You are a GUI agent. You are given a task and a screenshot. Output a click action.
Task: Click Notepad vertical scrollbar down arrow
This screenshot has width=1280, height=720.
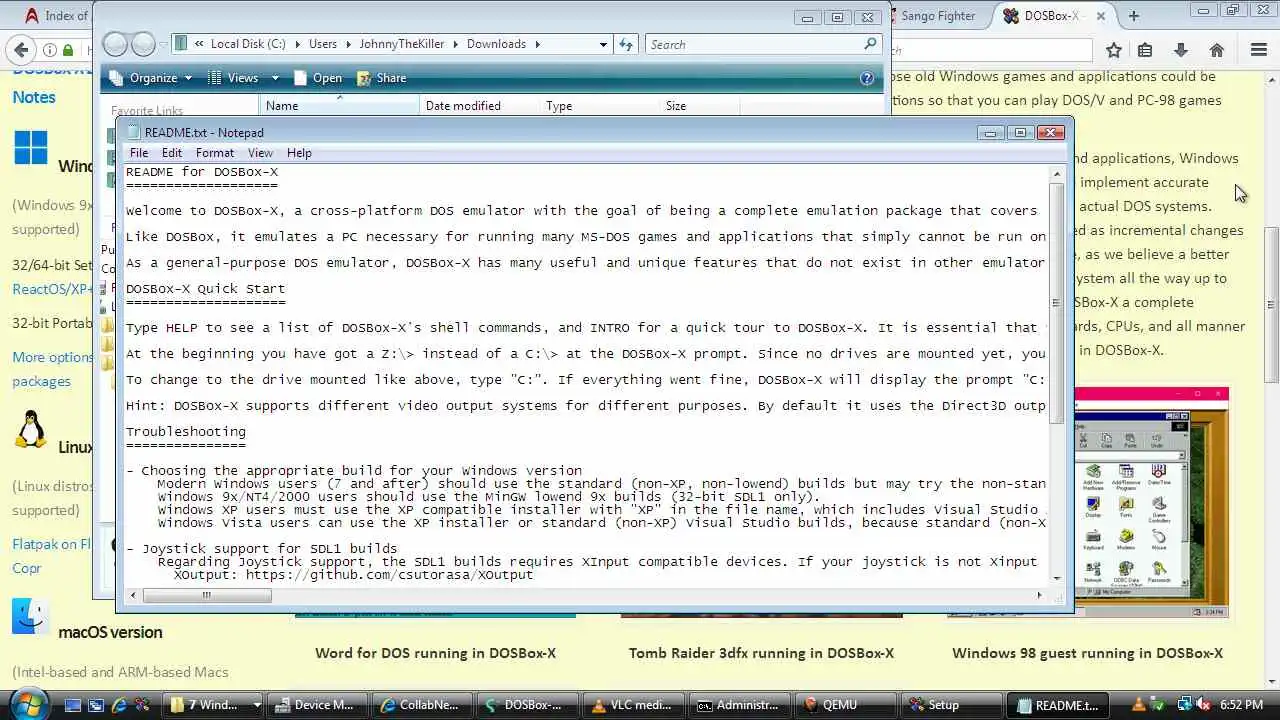point(1057,577)
